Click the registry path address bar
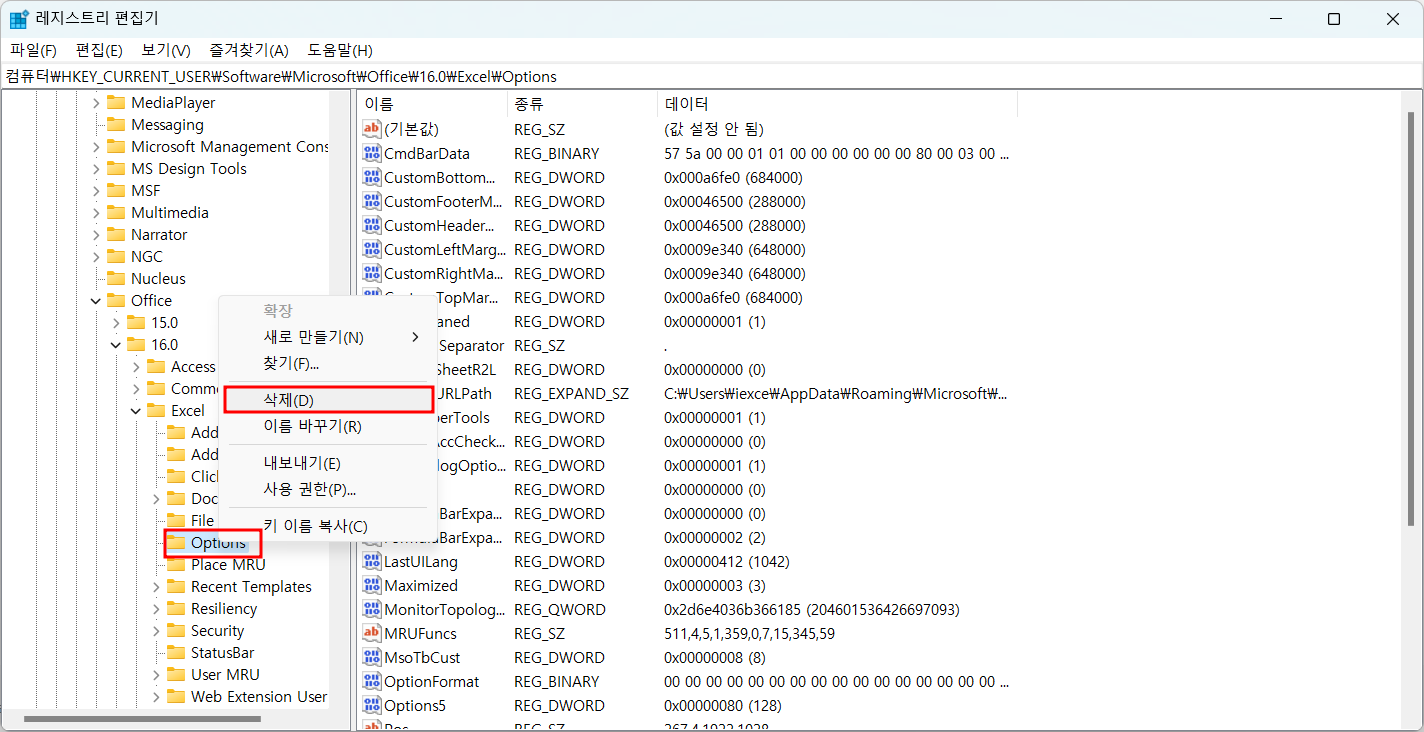Image resolution: width=1424 pixels, height=732 pixels. (x=712, y=77)
